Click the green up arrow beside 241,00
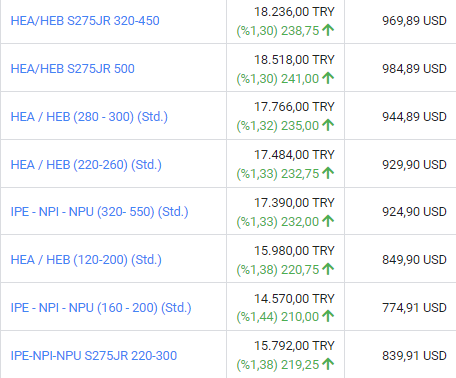 (x=328, y=78)
